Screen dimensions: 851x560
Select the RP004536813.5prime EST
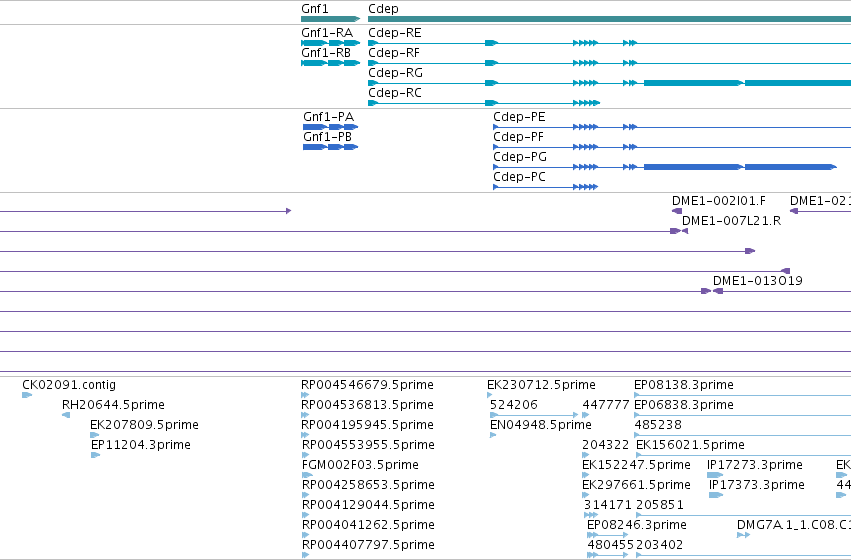305,415
